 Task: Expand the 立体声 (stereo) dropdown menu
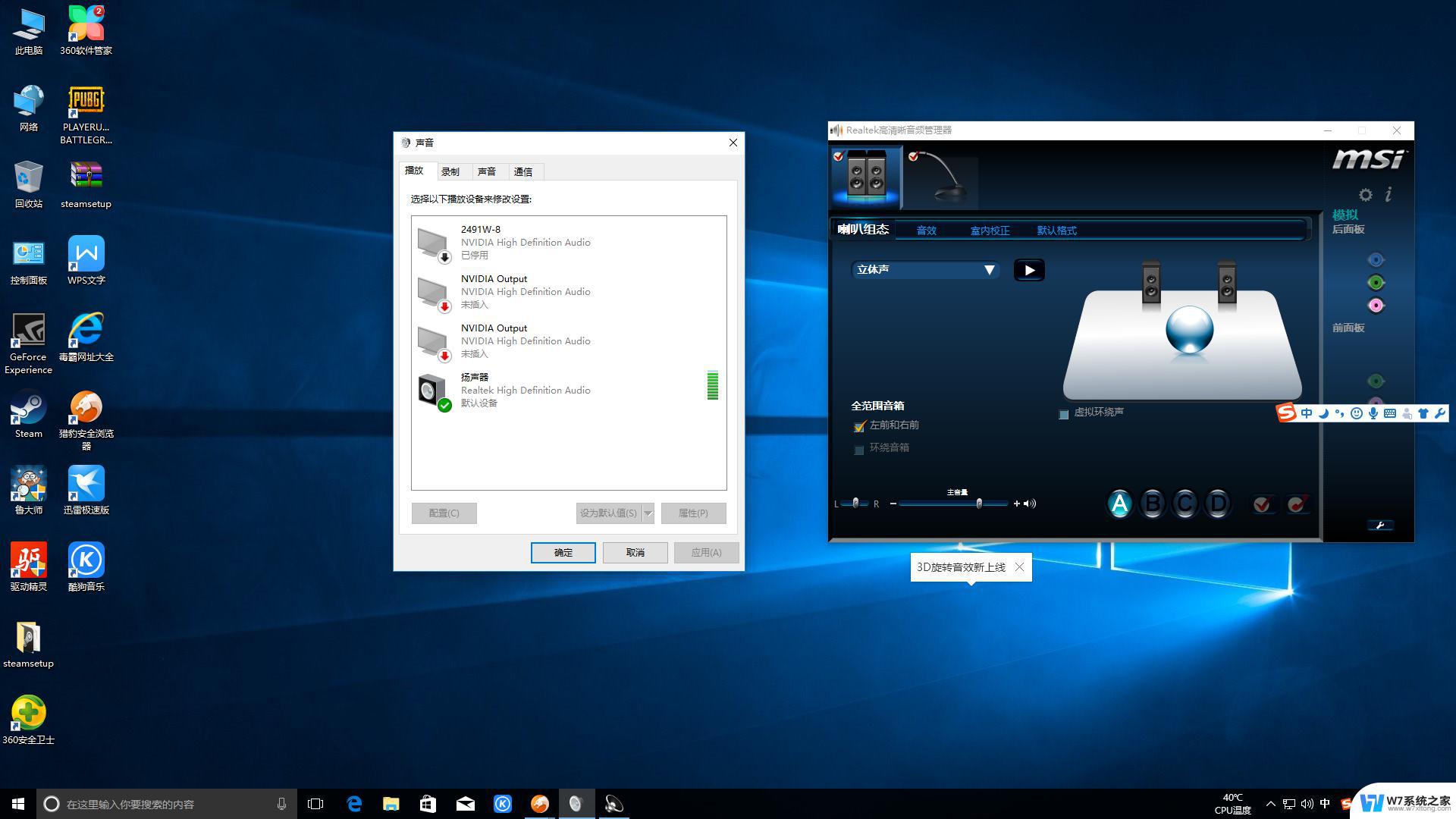click(x=990, y=269)
